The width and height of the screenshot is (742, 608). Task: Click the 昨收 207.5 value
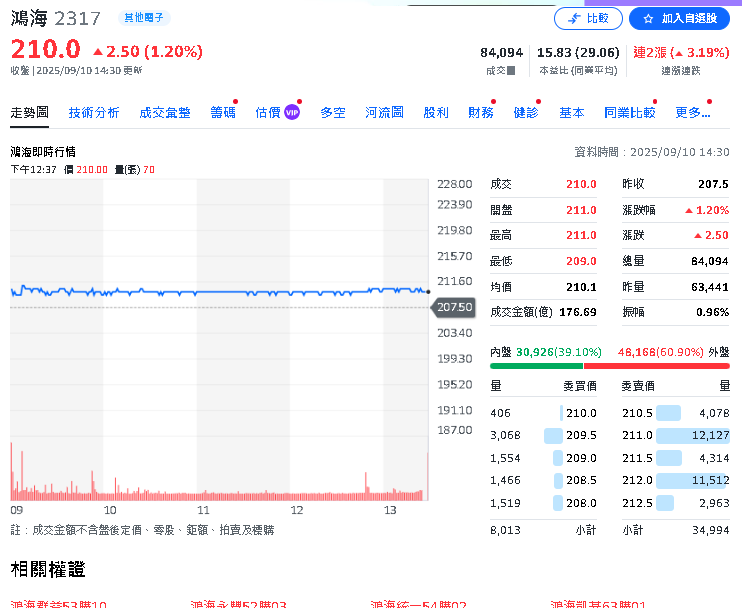pyautogui.click(x=713, y=184)
